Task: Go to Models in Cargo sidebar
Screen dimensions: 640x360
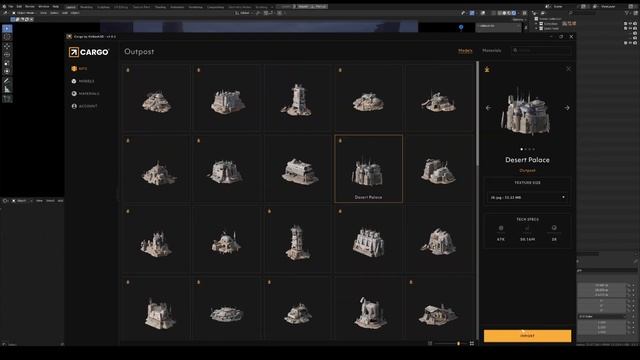Action: 83,81
